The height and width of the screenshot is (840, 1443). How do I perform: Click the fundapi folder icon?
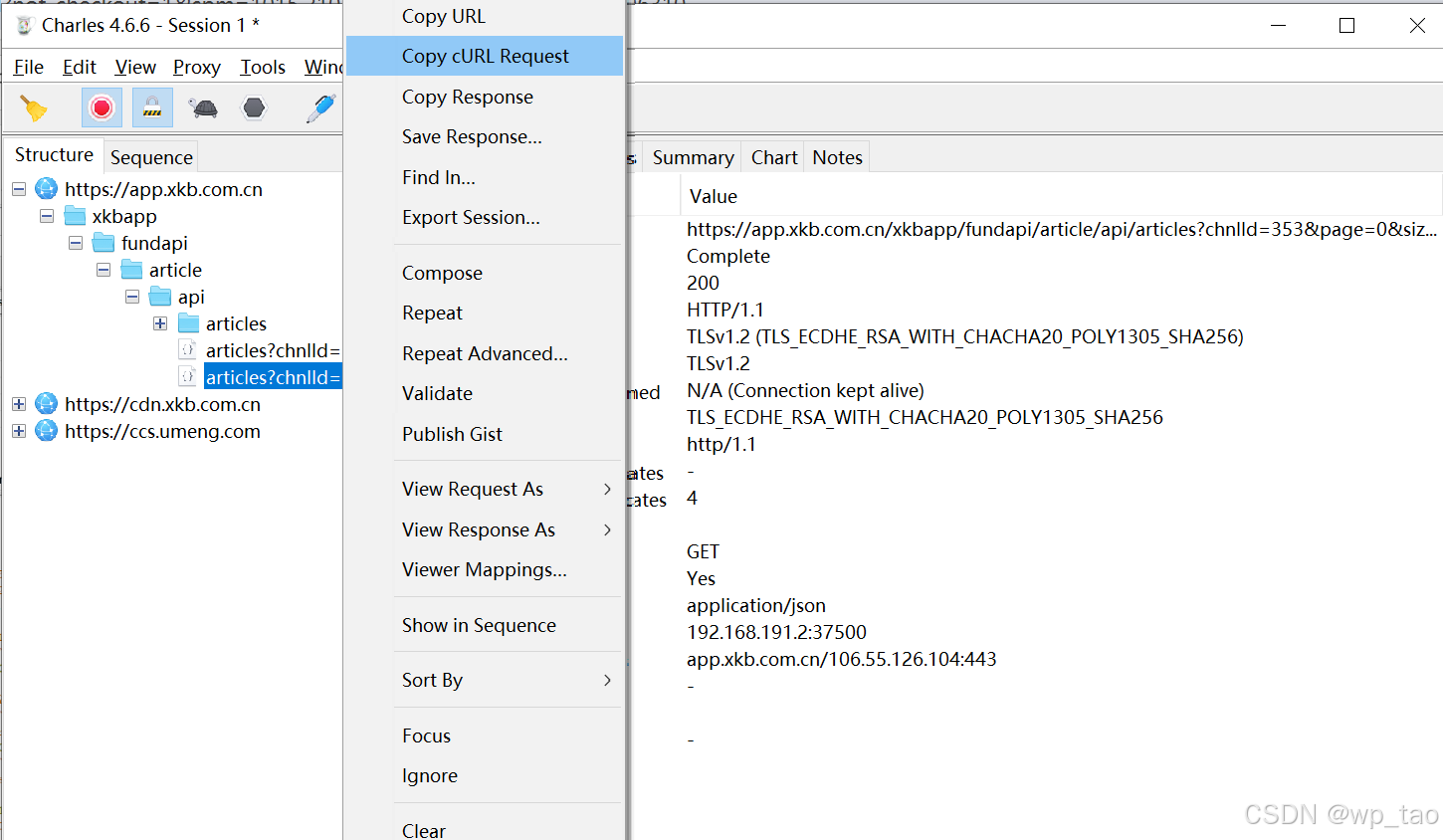[103, 243]
